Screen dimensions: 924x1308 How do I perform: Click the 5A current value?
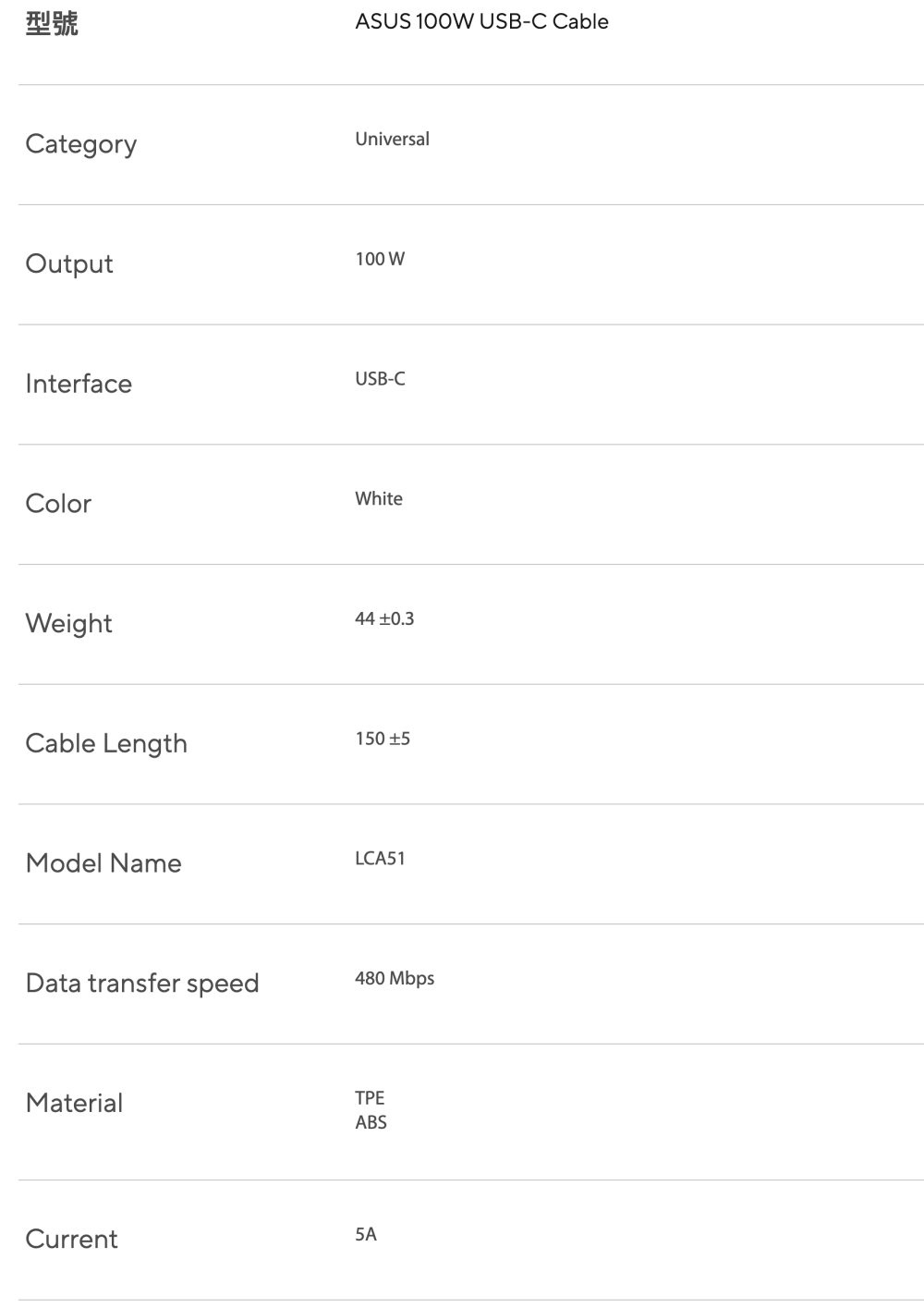pos(366,1235)
